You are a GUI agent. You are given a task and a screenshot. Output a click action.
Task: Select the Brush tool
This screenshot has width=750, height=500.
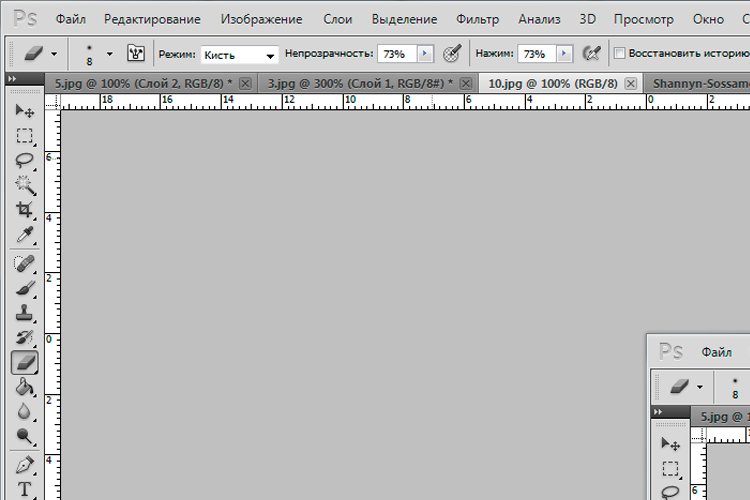coord(24,288)
